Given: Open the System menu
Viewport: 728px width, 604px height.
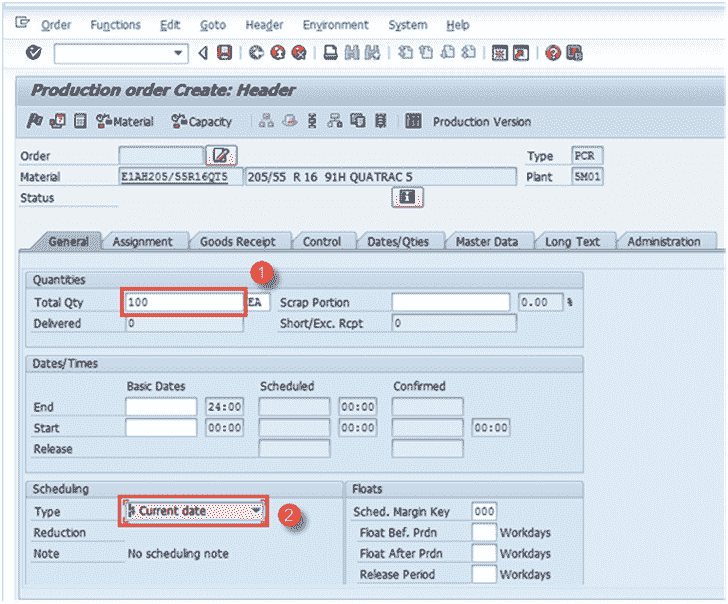Looking at the screenshot, I should (x=408, y=25).
